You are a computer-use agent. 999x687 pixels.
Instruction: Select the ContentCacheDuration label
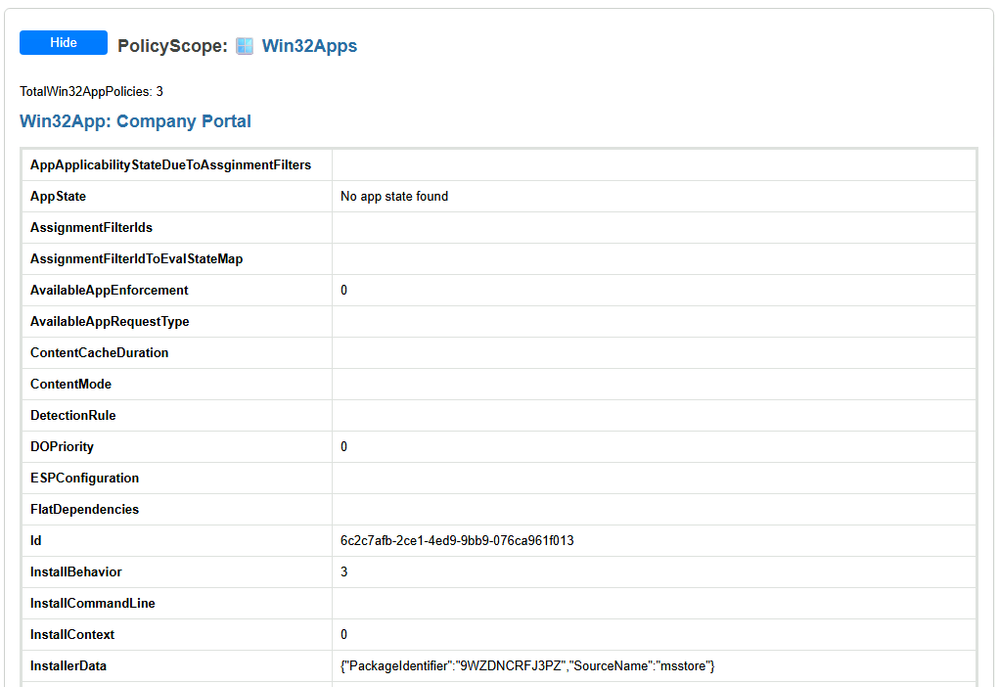[99, 352]
